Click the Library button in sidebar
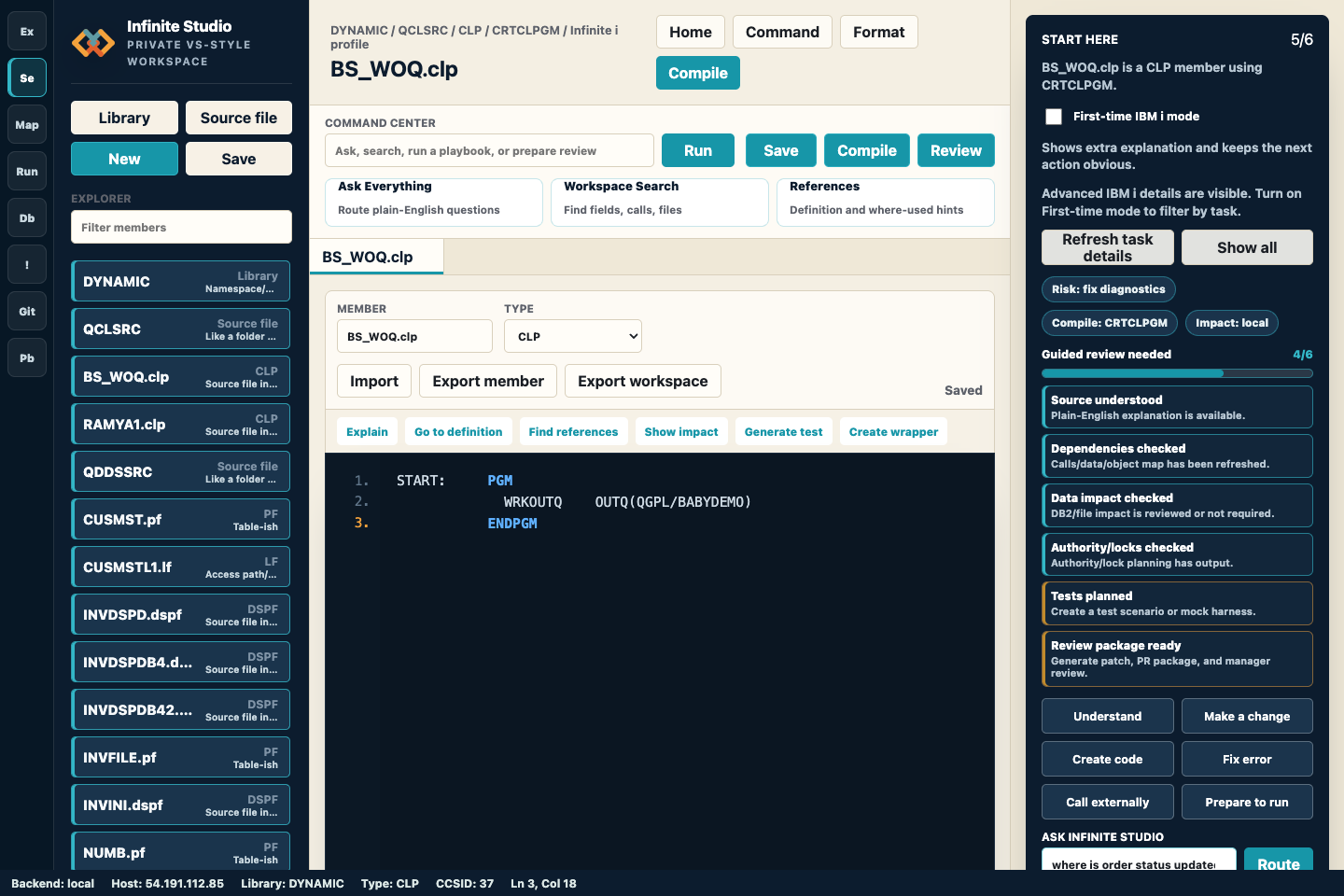 pos(124,118)
